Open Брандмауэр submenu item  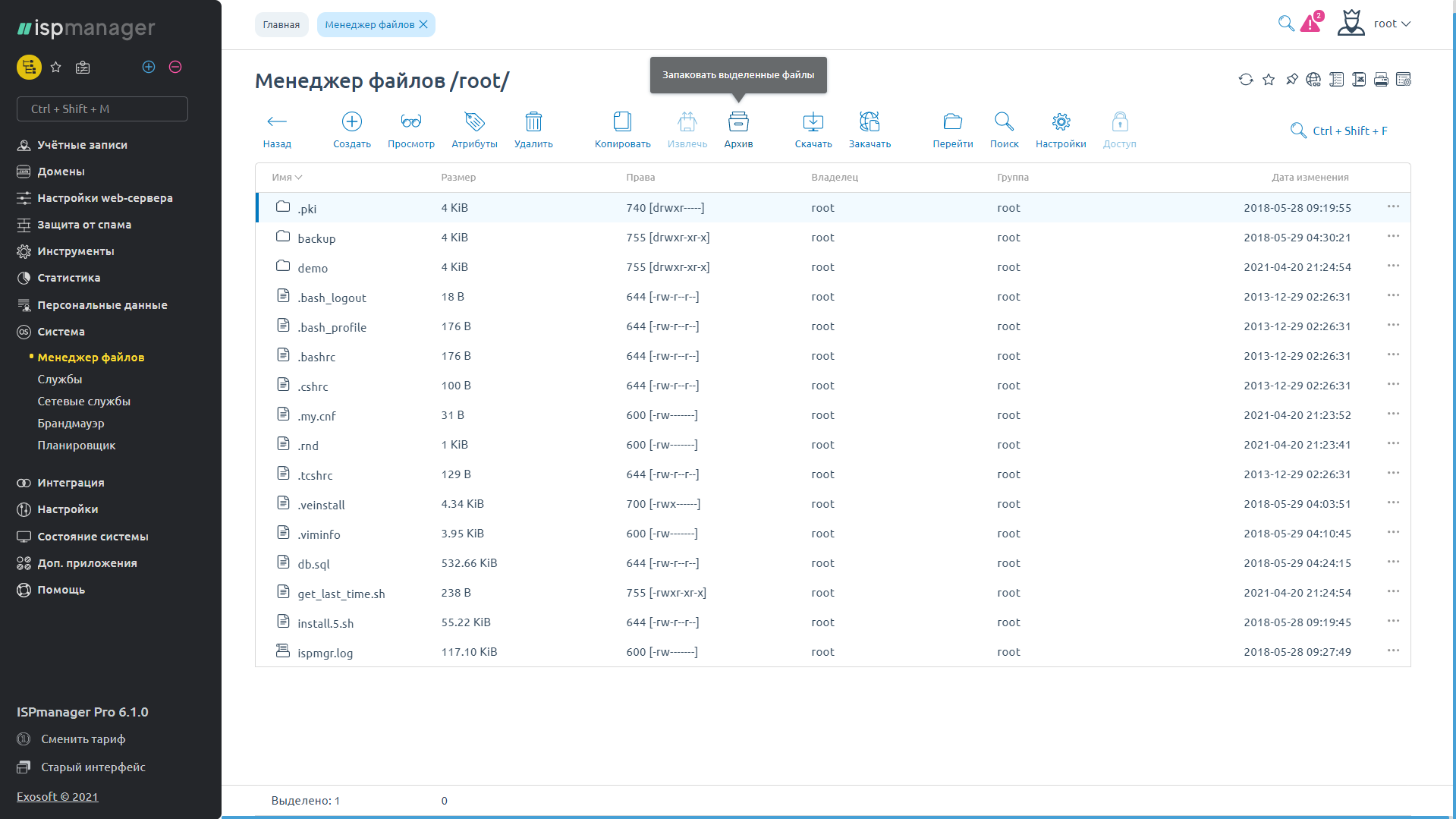pos(71,424)
